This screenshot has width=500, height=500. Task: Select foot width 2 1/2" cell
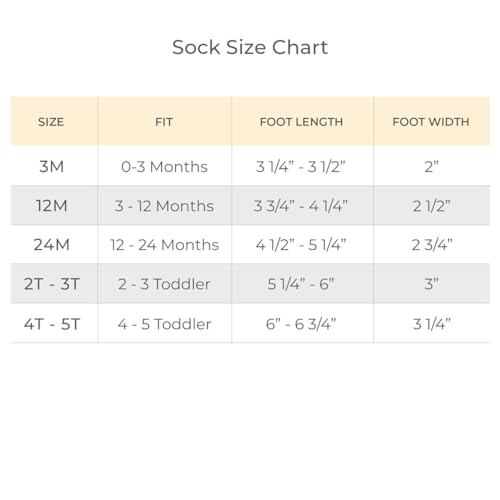click(x=431, y=206)
